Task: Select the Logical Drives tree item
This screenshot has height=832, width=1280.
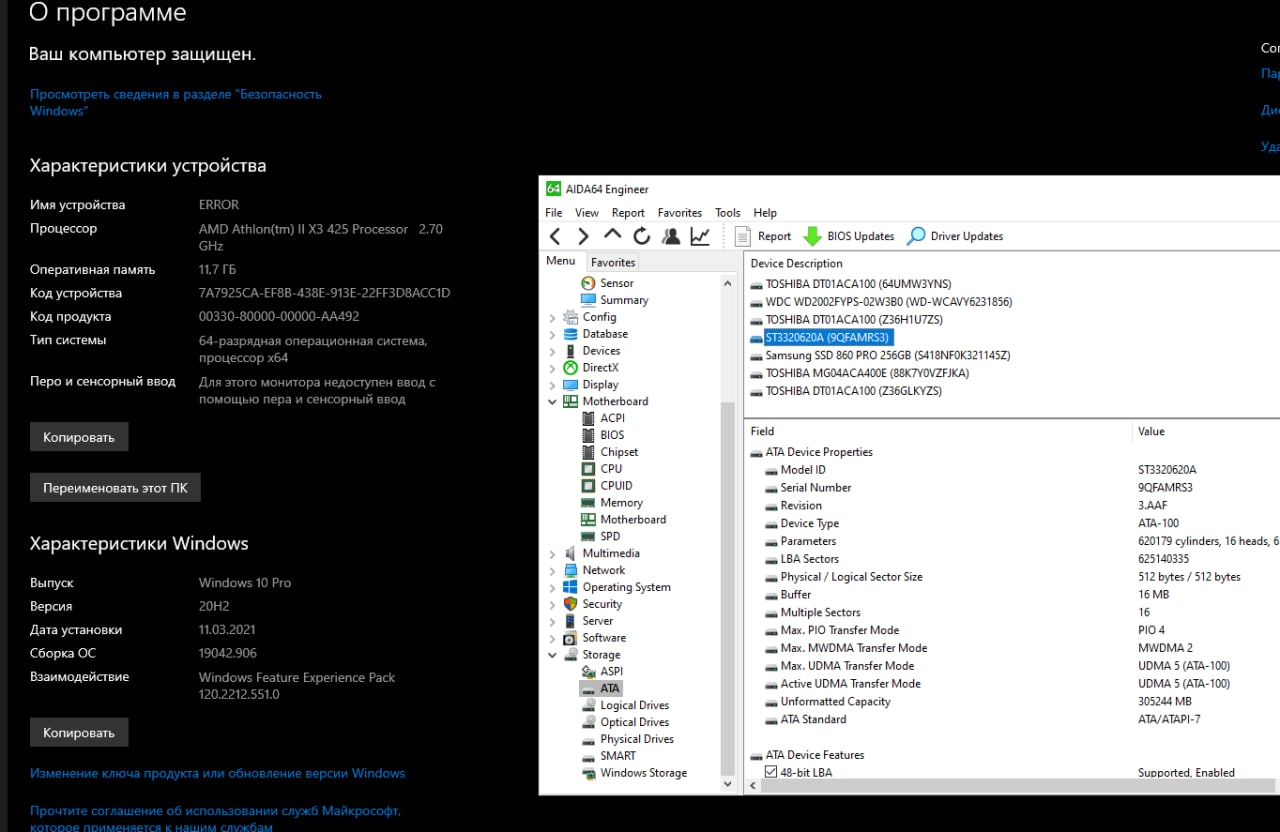Action: point(625,705)
